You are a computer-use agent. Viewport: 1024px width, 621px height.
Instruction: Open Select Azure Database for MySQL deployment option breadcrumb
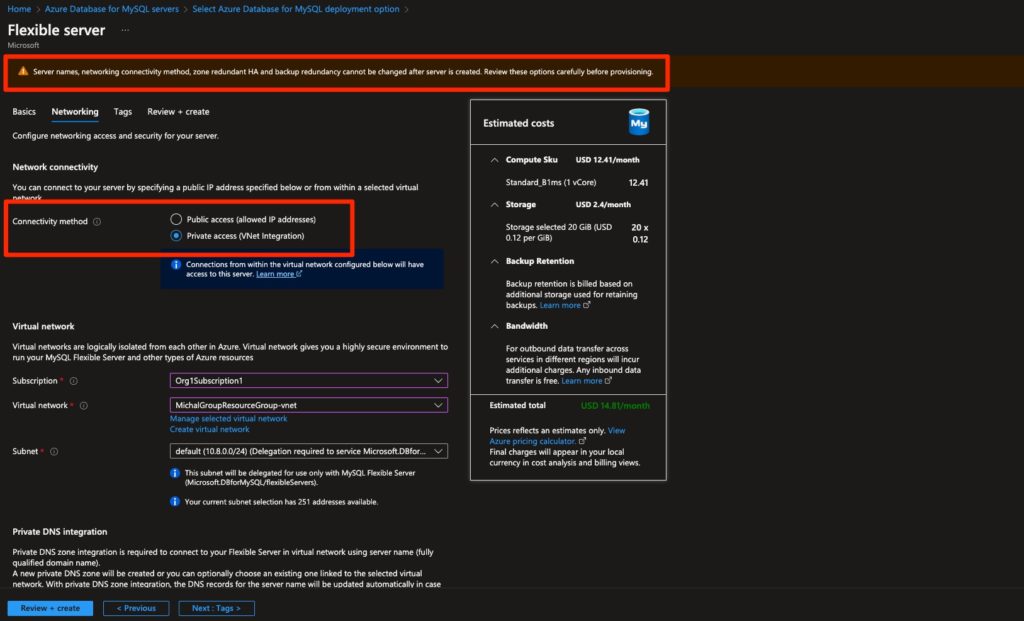click(296, 9)
